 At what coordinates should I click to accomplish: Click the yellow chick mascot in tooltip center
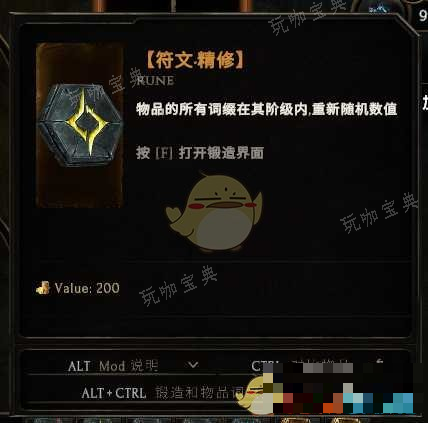214,212
